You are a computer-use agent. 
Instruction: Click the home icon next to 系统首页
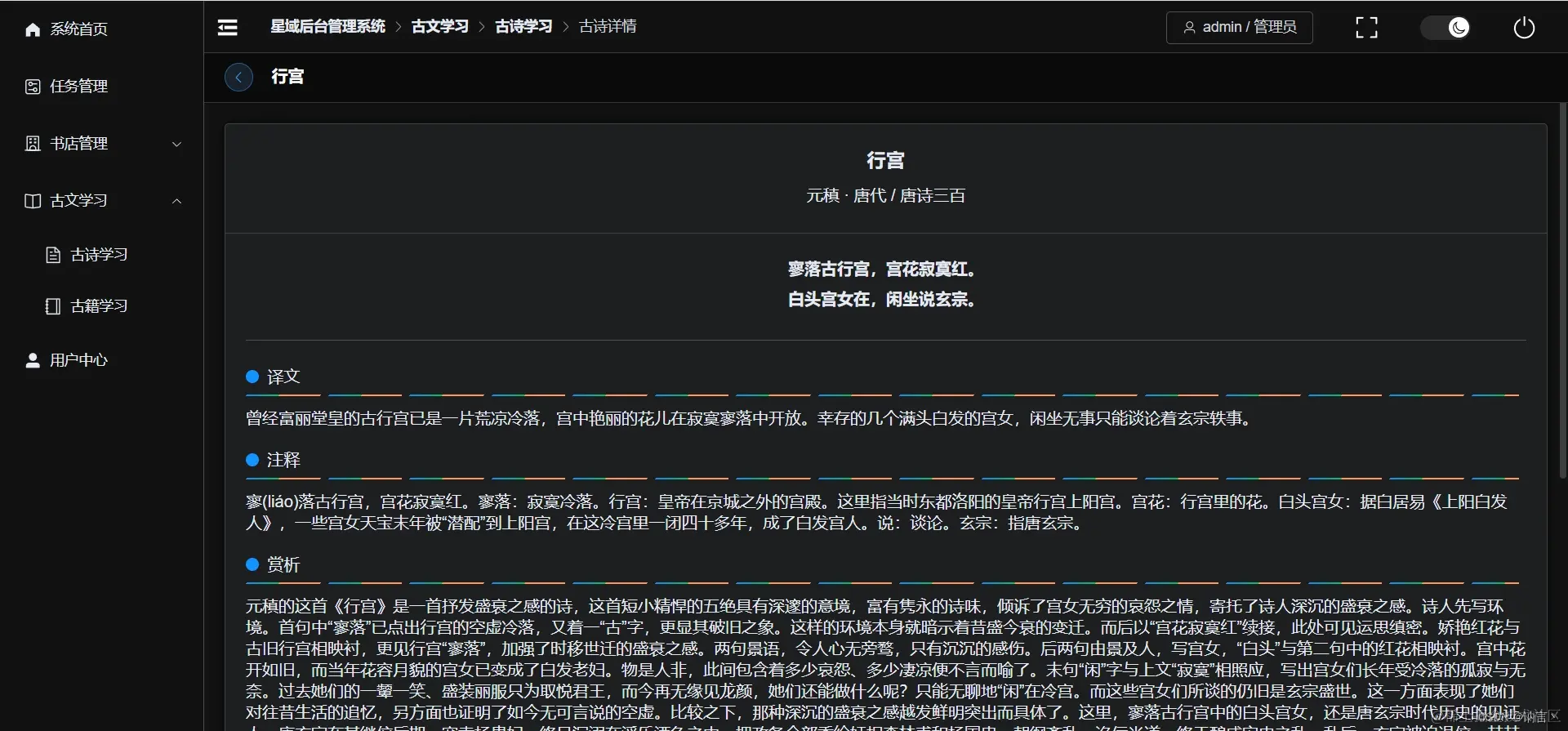33,29
